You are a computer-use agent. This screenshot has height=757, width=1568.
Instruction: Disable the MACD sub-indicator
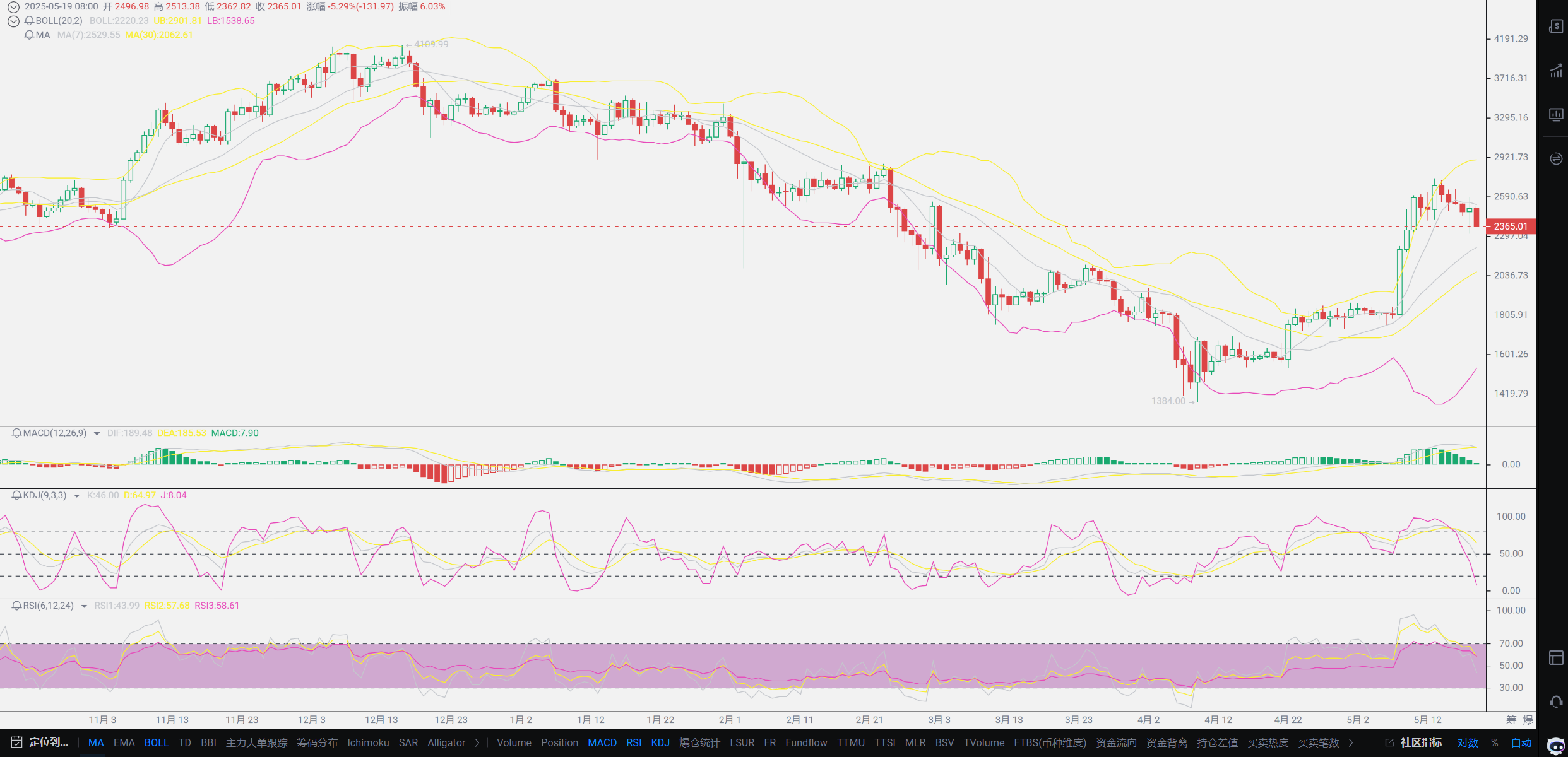pyautogui.click(x=602, y=743)
